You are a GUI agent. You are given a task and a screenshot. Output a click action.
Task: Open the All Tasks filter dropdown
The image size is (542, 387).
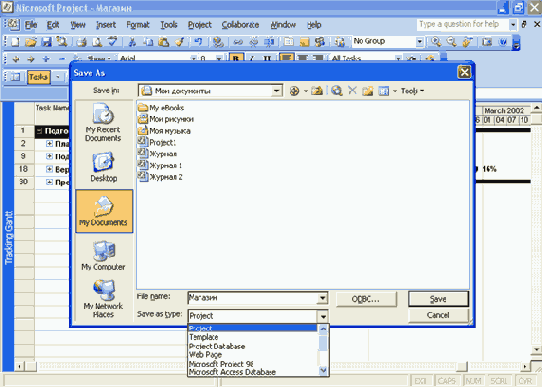point(398,59)
